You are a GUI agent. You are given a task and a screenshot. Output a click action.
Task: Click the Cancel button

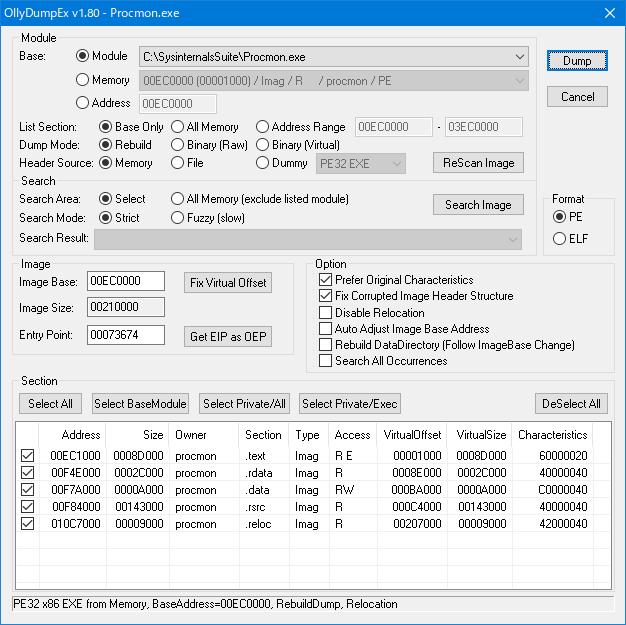pyautogui.click(x=577, y=97)
